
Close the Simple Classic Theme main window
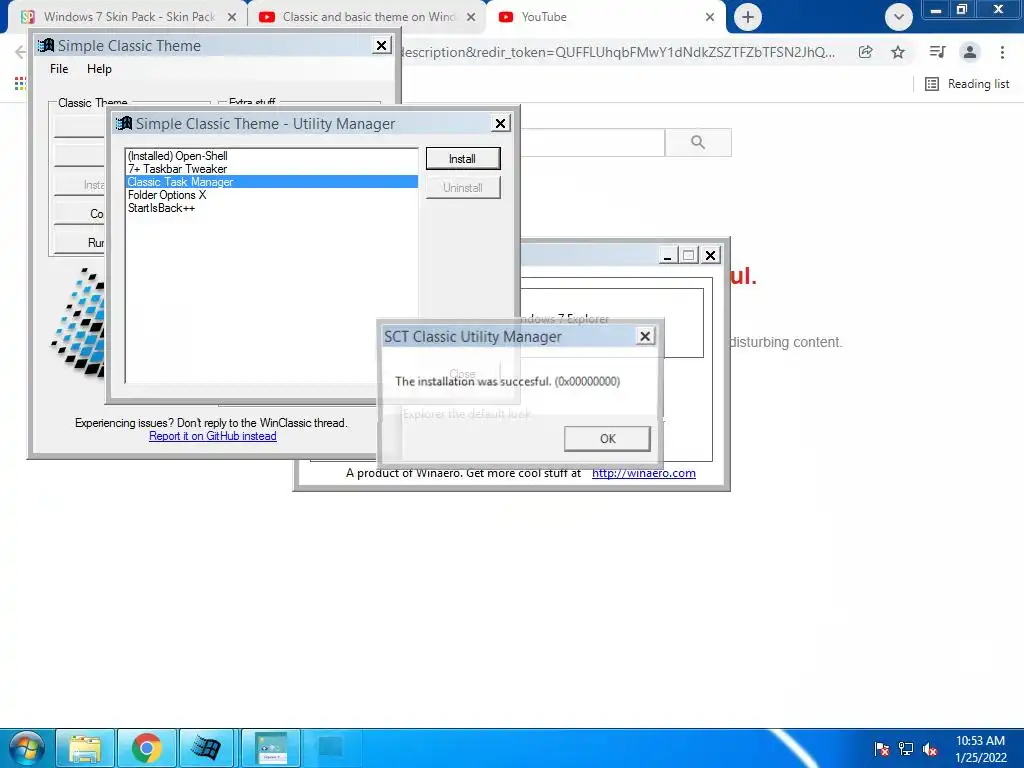(x=381, y=45)
